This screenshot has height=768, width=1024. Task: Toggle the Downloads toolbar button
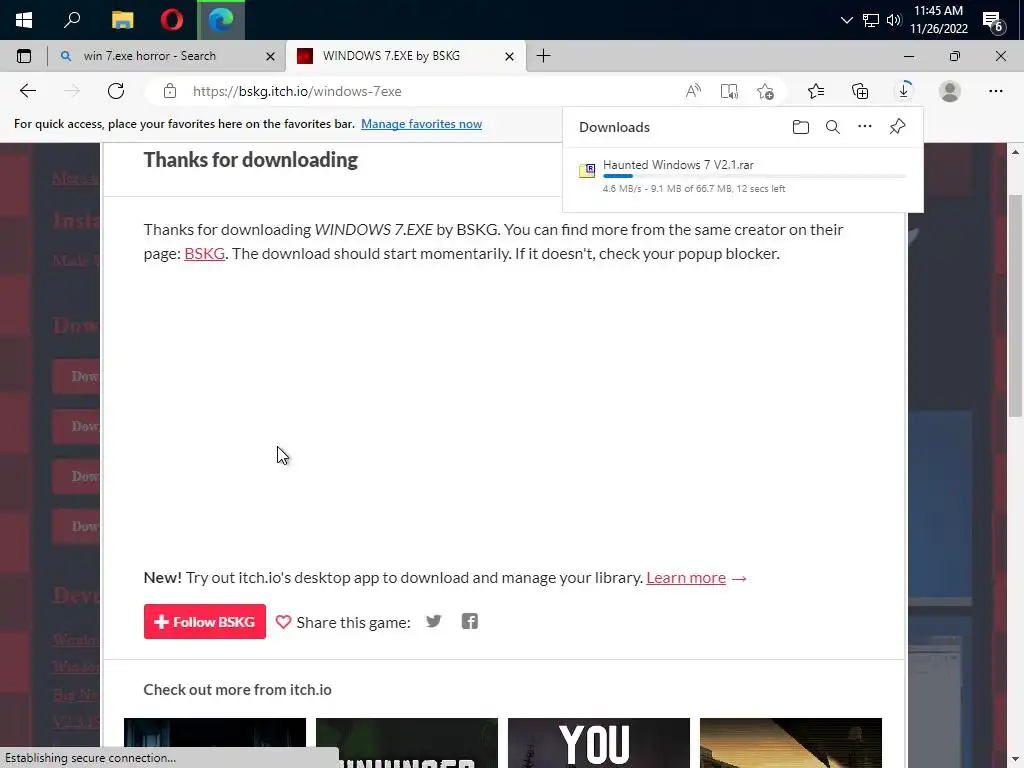tap(904, 91)
